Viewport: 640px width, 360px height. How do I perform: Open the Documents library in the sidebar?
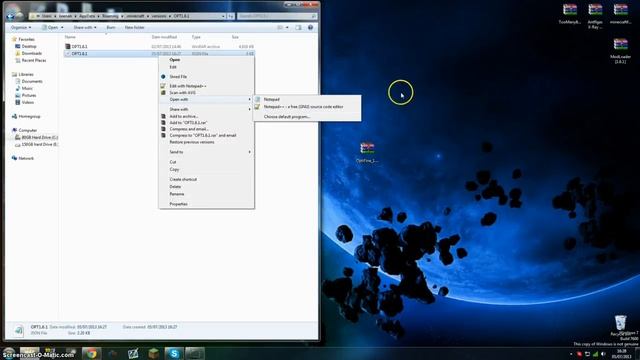click(x=32, y=82)
